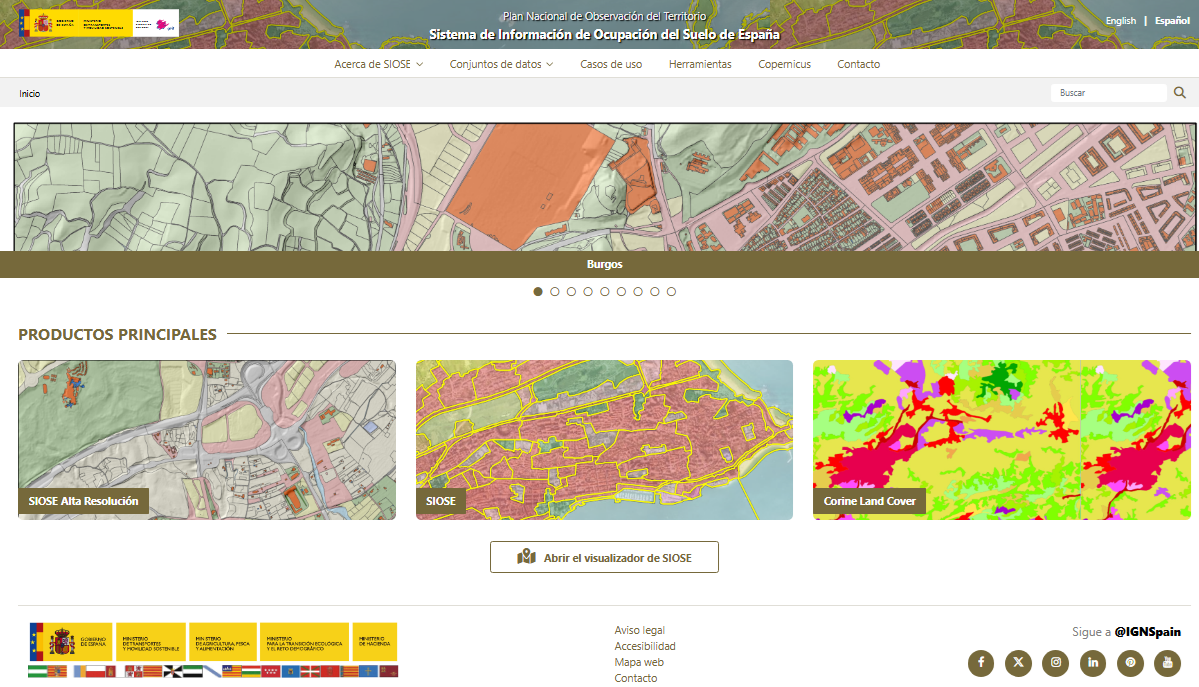Image resolution: width=1199 pixels, height=687 pixels.
Task: Select the fifth carousel slide dot
Action: (x=605, y=292)
